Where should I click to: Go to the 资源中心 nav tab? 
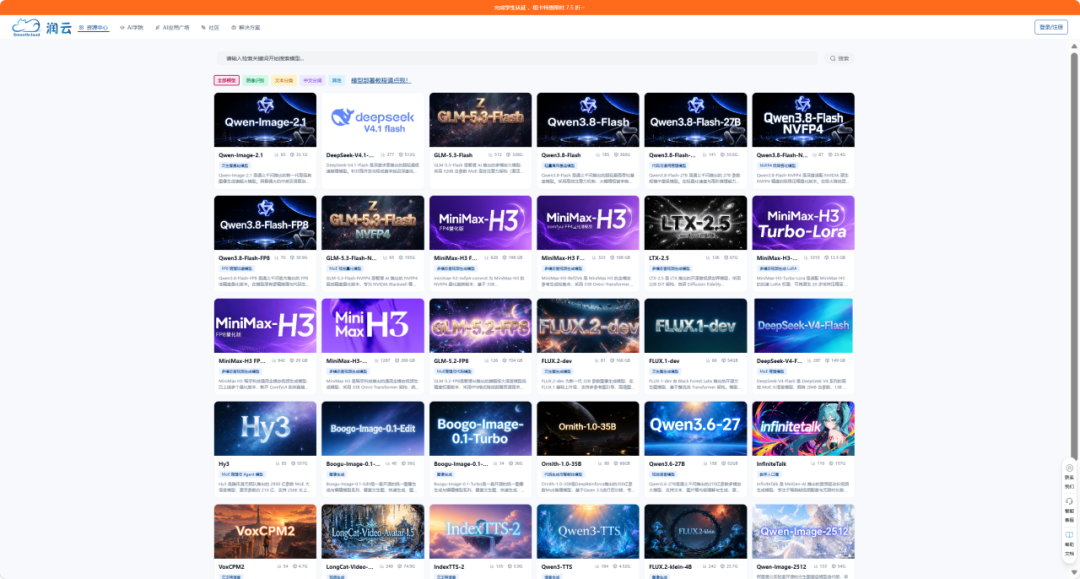(x=94, y=28)
